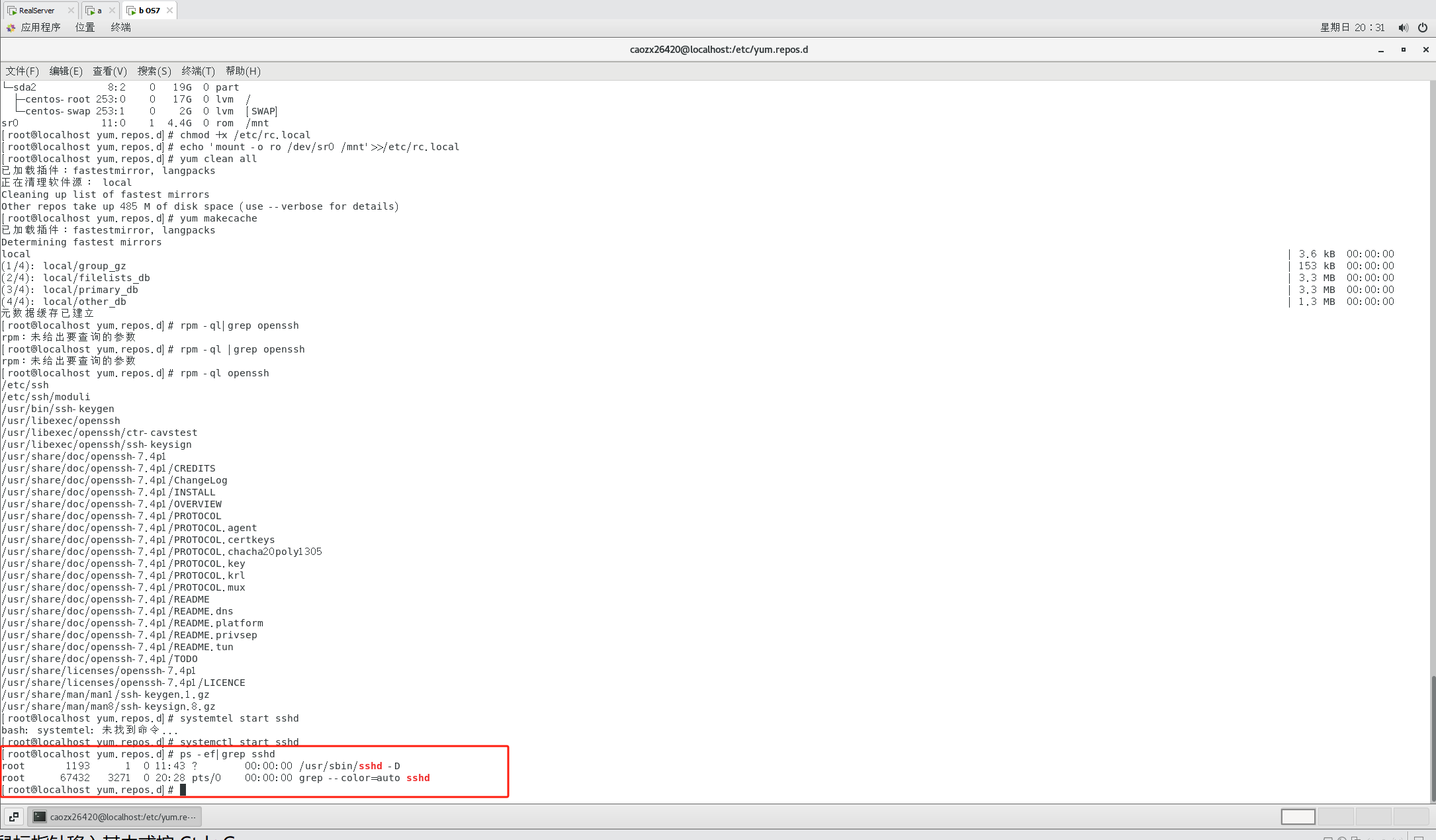1436x840 pixels.
Task: Open the 查看(V) menu
Action: click(x=109, y=71)
